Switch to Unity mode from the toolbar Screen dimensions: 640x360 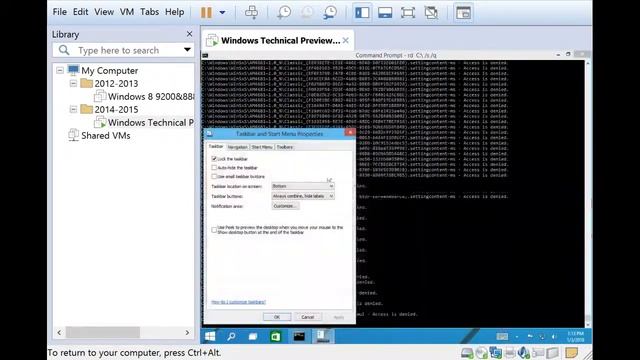tap(431, 13)
